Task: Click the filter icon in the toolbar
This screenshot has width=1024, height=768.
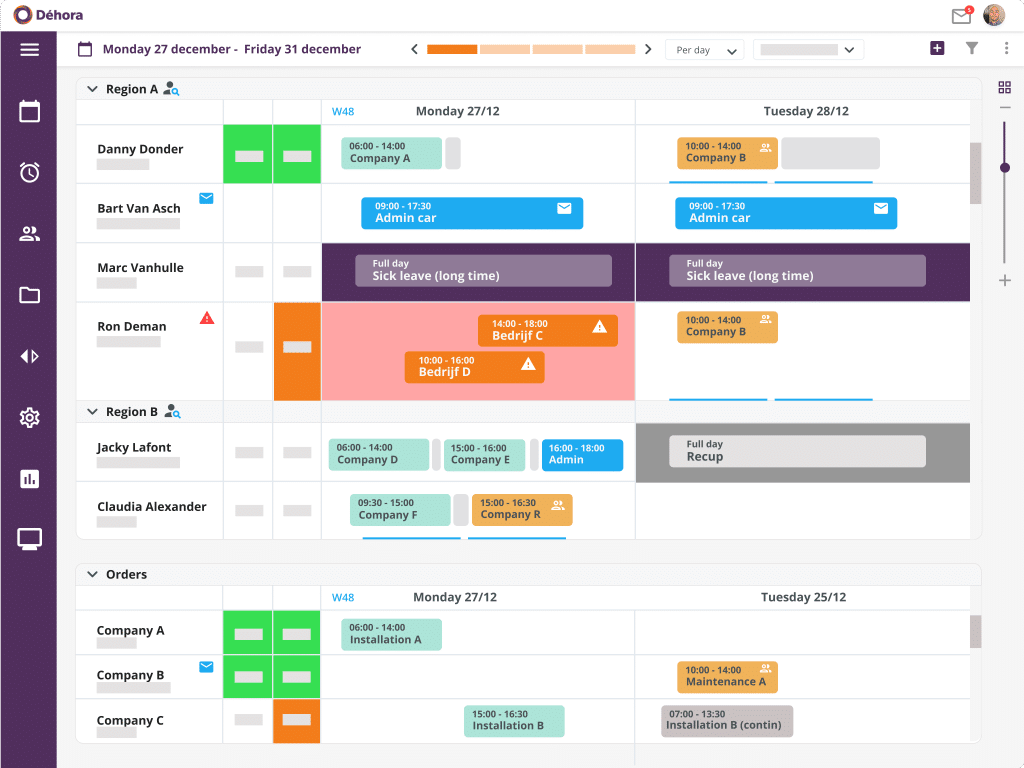Action: [971, 47]
